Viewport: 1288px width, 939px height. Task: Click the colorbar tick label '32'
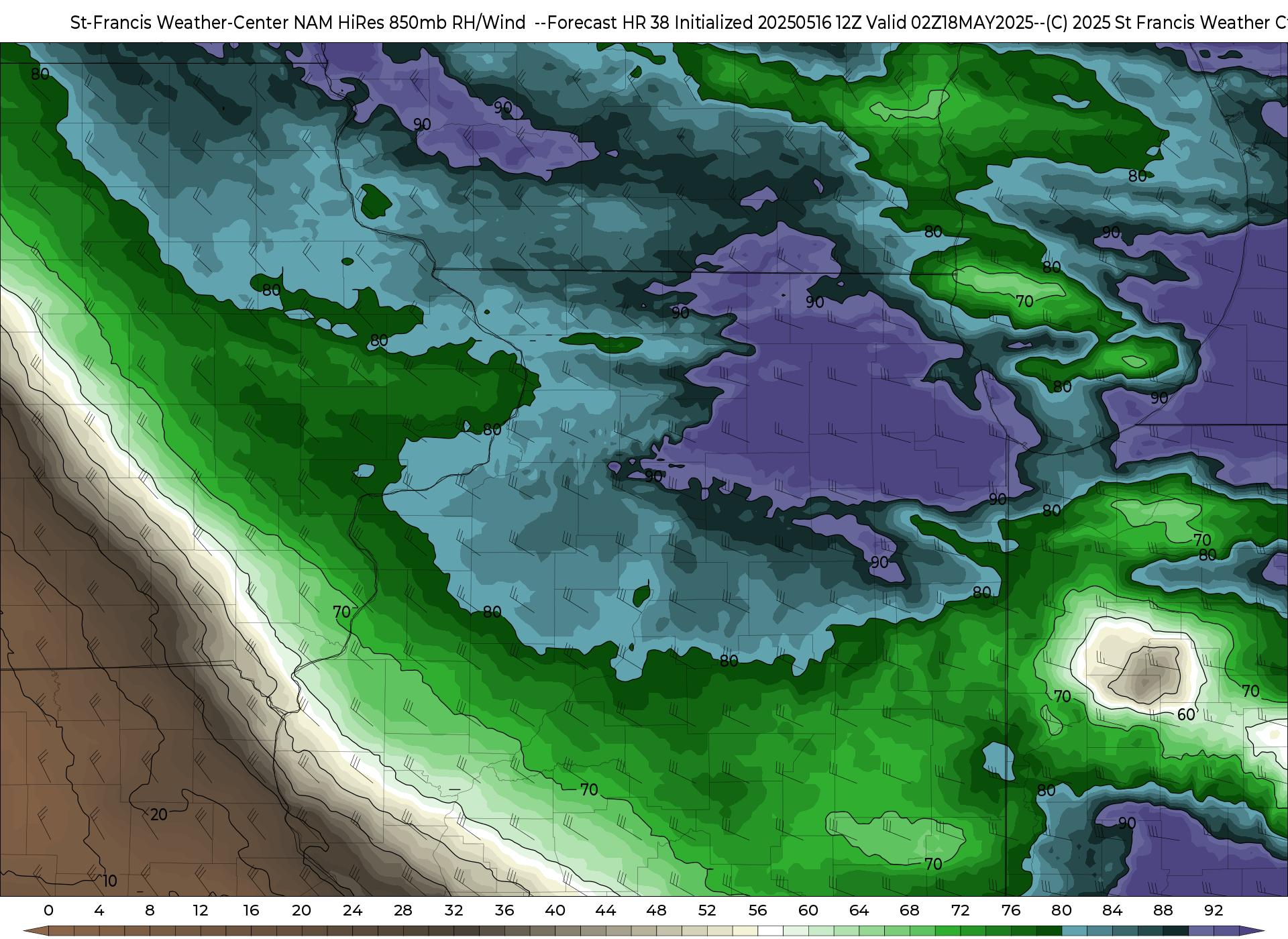453,911
